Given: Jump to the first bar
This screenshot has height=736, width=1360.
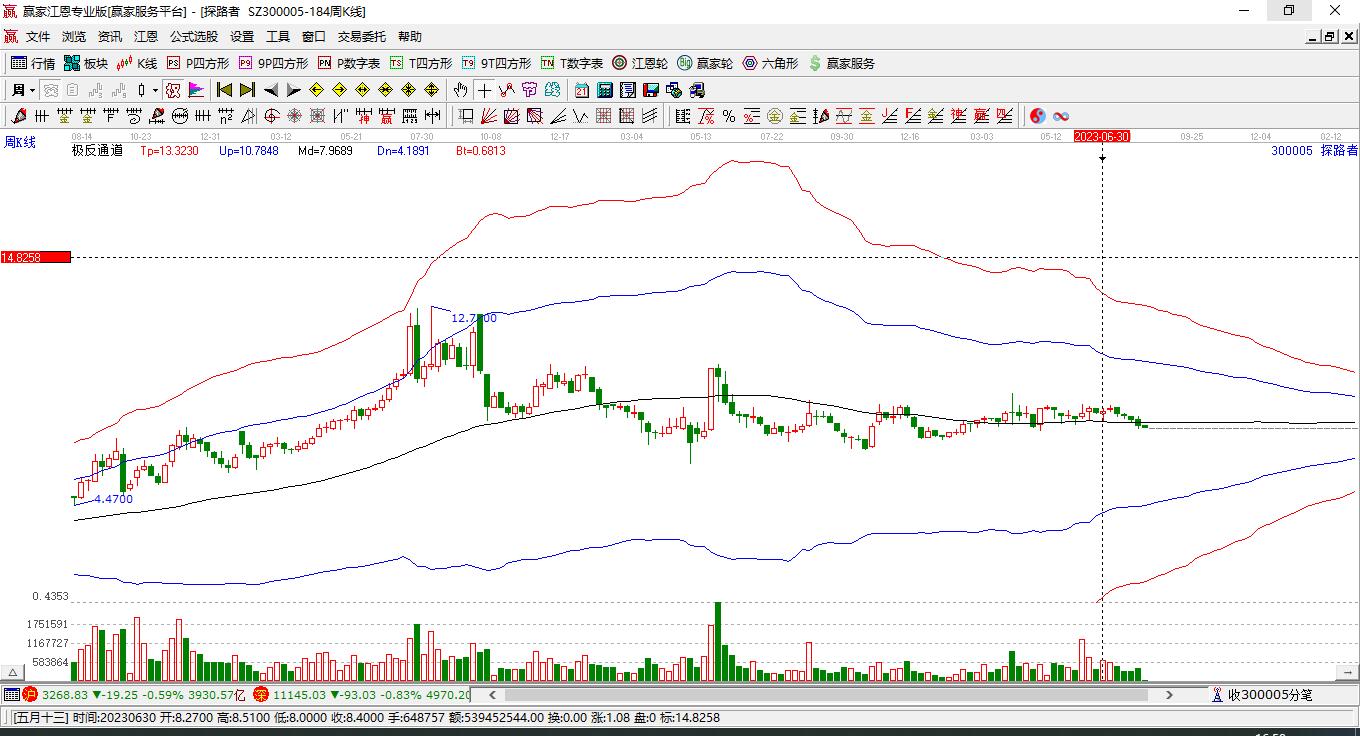Looking at the screenshot, I should pos(225,90).
